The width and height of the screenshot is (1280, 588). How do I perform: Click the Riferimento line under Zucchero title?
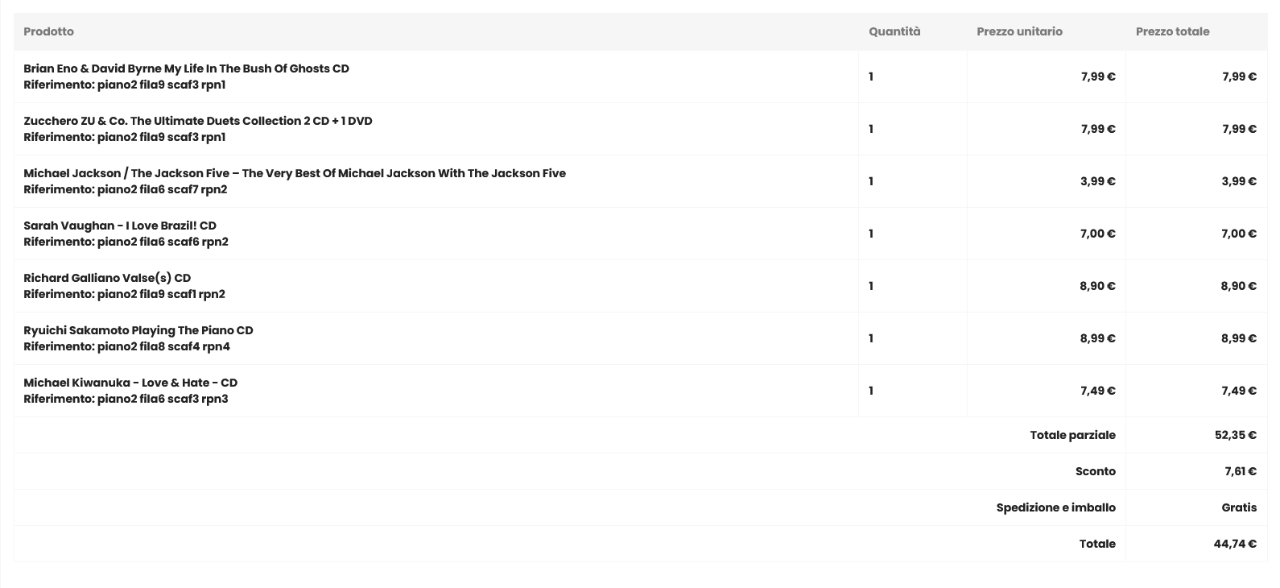click(124, 136)
